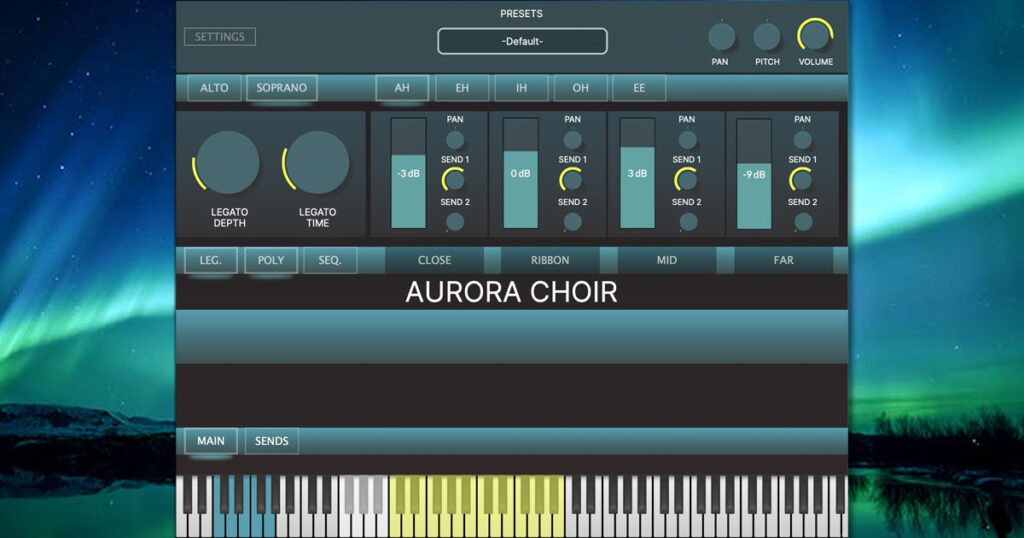Switch to the MAIN tab
The height and width of the screenshot is (538, 1024).
tap(210, 441)
